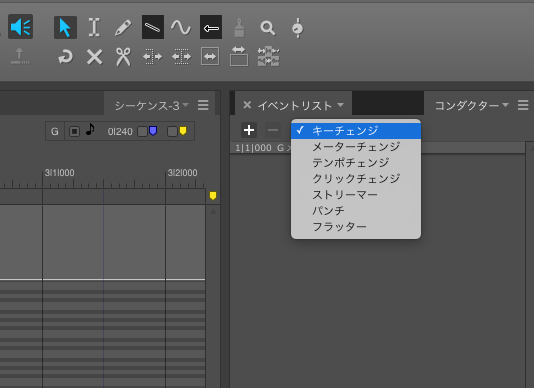Choose the straight line reshape tool
The height and width of the screenshot is (388, 534).
(x=153, y=27)
